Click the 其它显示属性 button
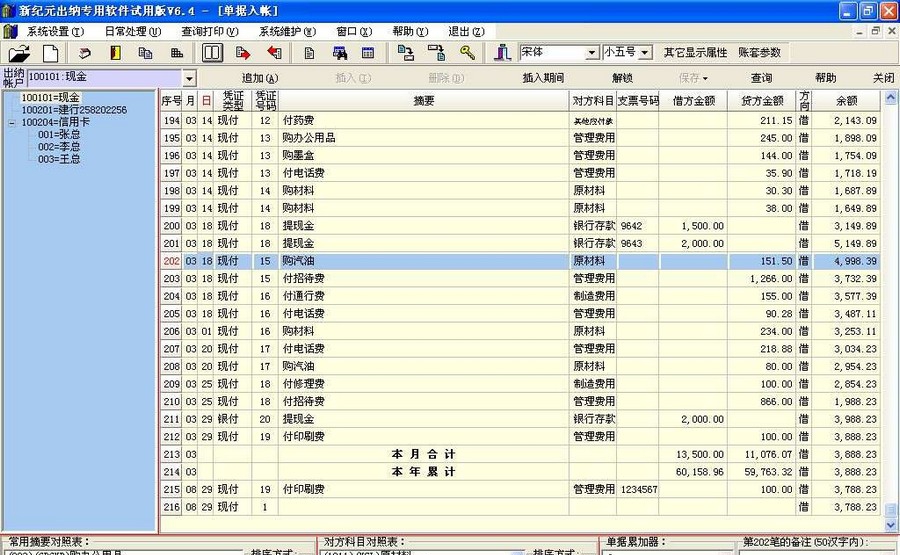900x555 pixels. (695, 53)
